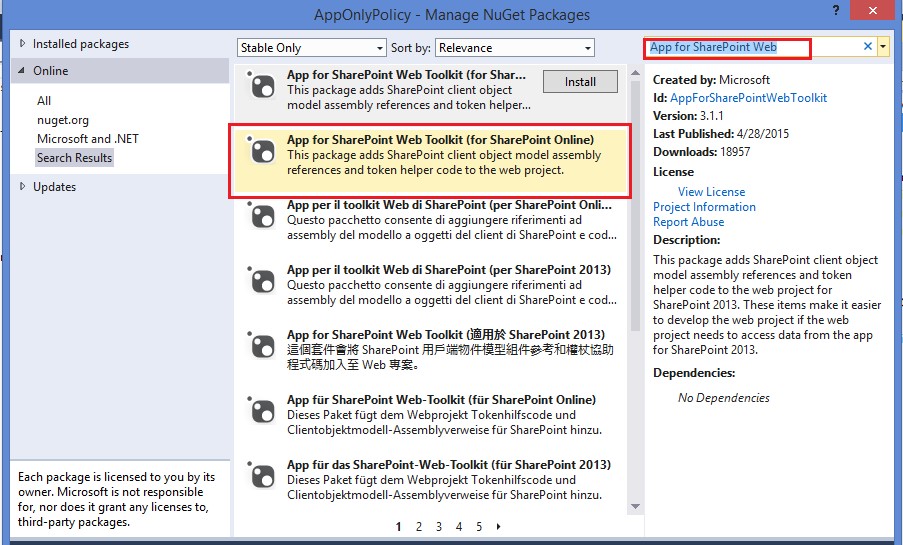Click the No Dependencies text

click(x=723, y=398)
